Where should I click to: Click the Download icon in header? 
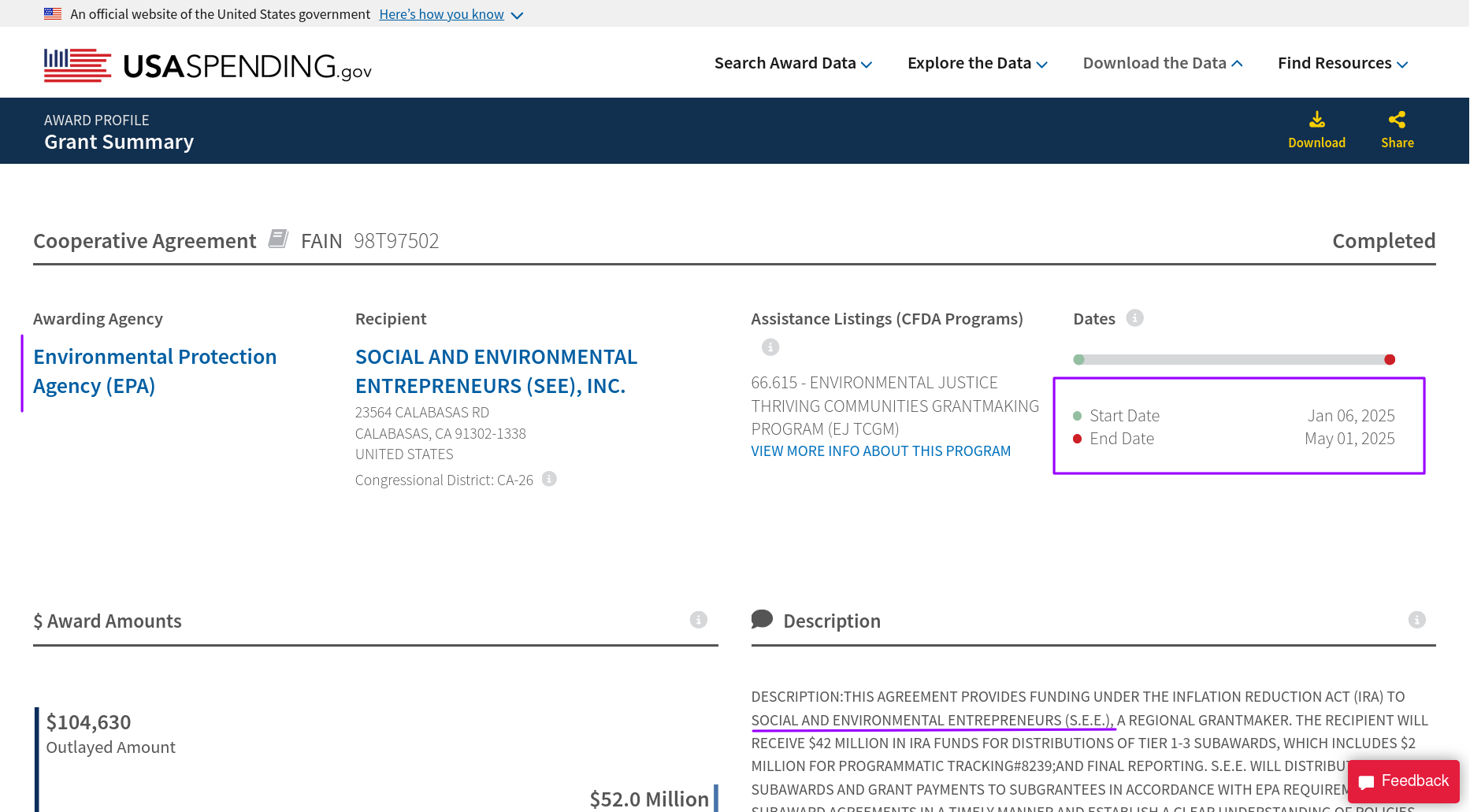(1316, 121)
